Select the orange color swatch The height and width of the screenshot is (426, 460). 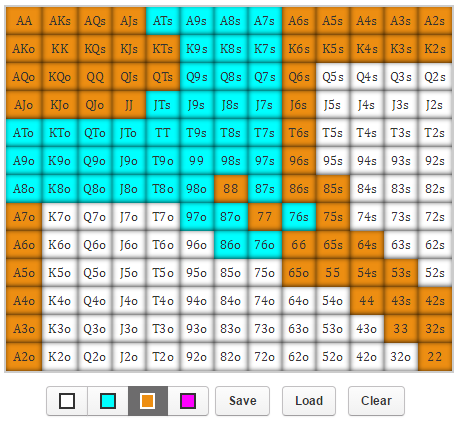[148, 401]
